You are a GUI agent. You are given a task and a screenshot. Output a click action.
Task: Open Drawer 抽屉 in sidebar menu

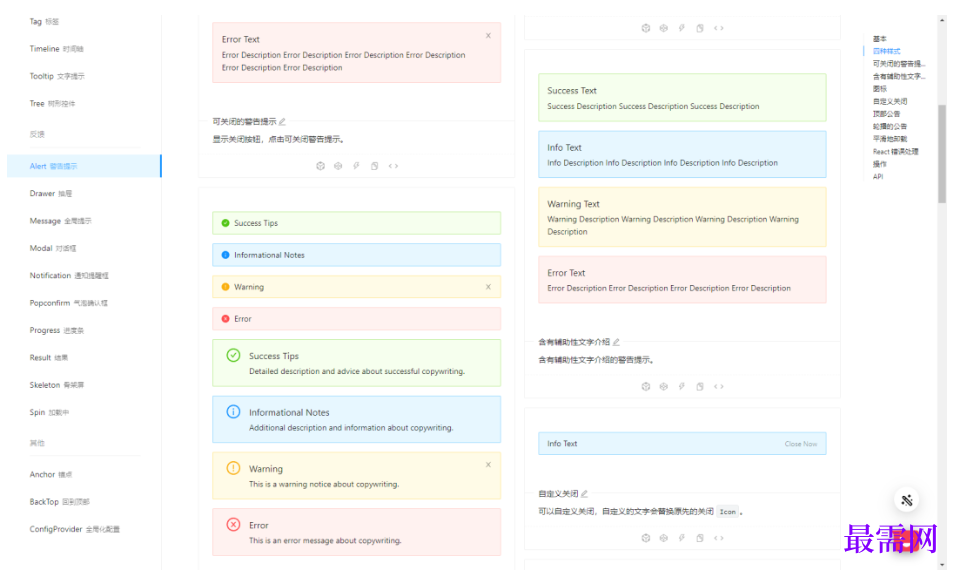(x=50, y=194)
